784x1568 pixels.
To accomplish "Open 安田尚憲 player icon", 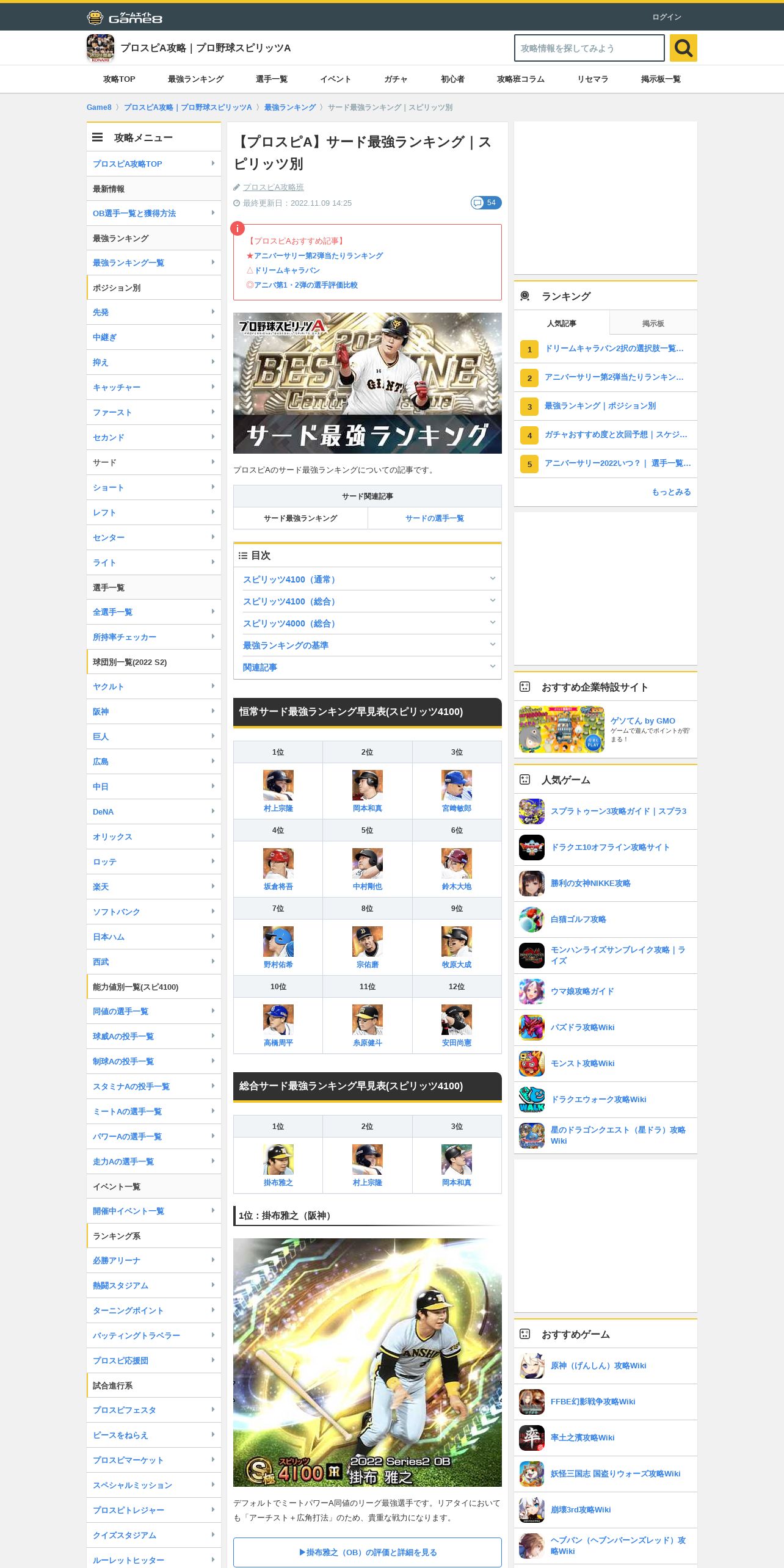I will point(457,1020).
